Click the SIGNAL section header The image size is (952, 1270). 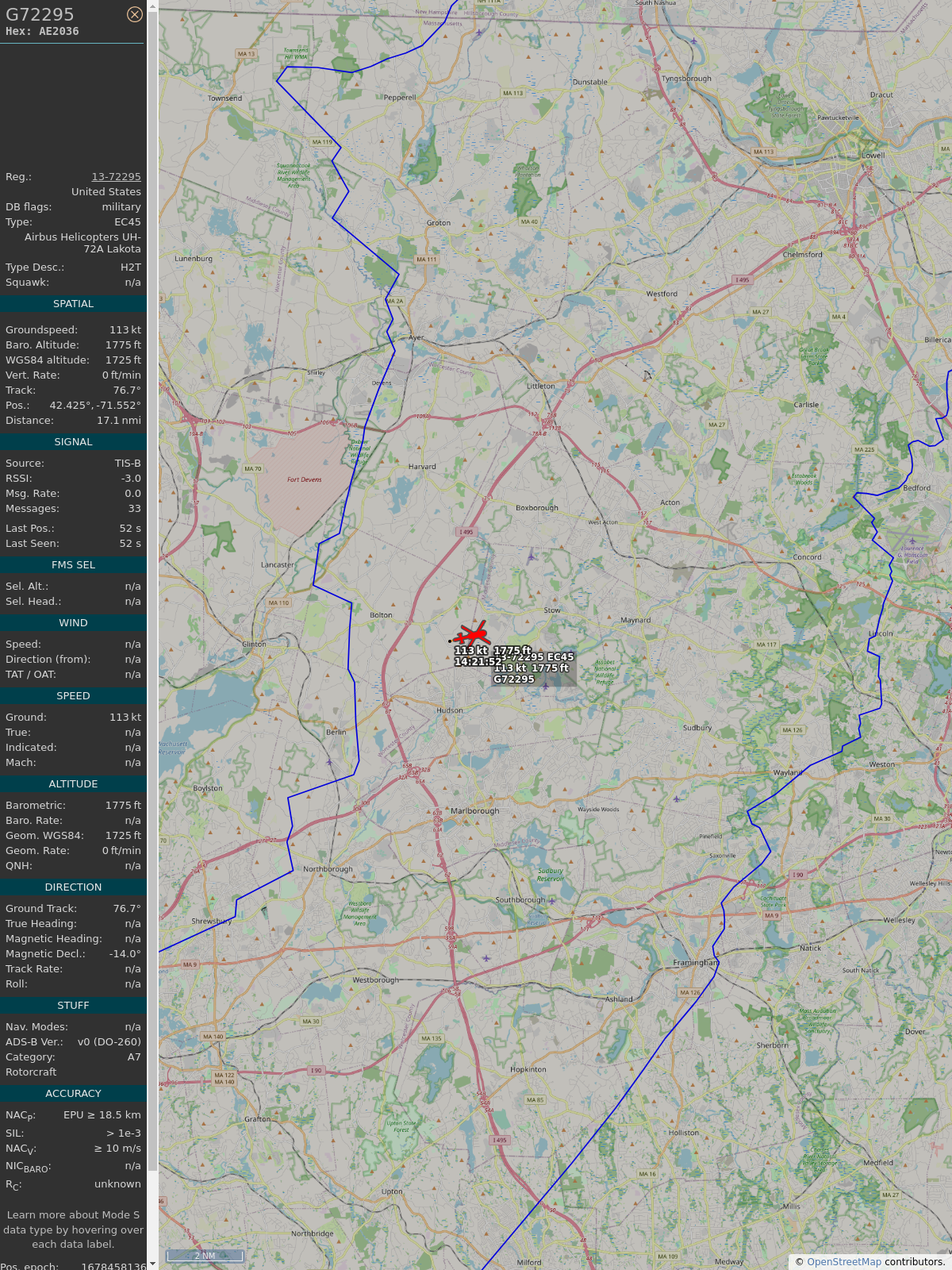(x=73, y=442)
